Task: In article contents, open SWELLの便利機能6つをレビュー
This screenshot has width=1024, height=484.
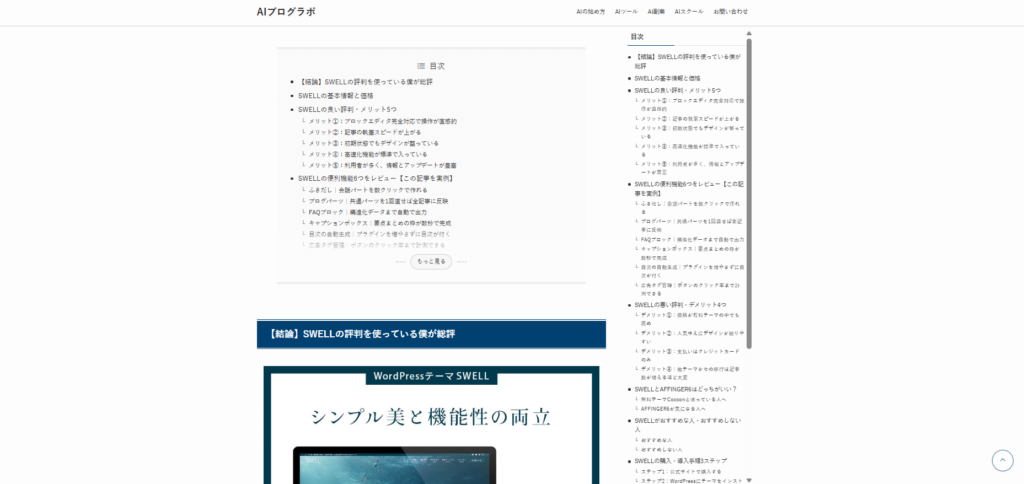Action: (x=377, y=178)
